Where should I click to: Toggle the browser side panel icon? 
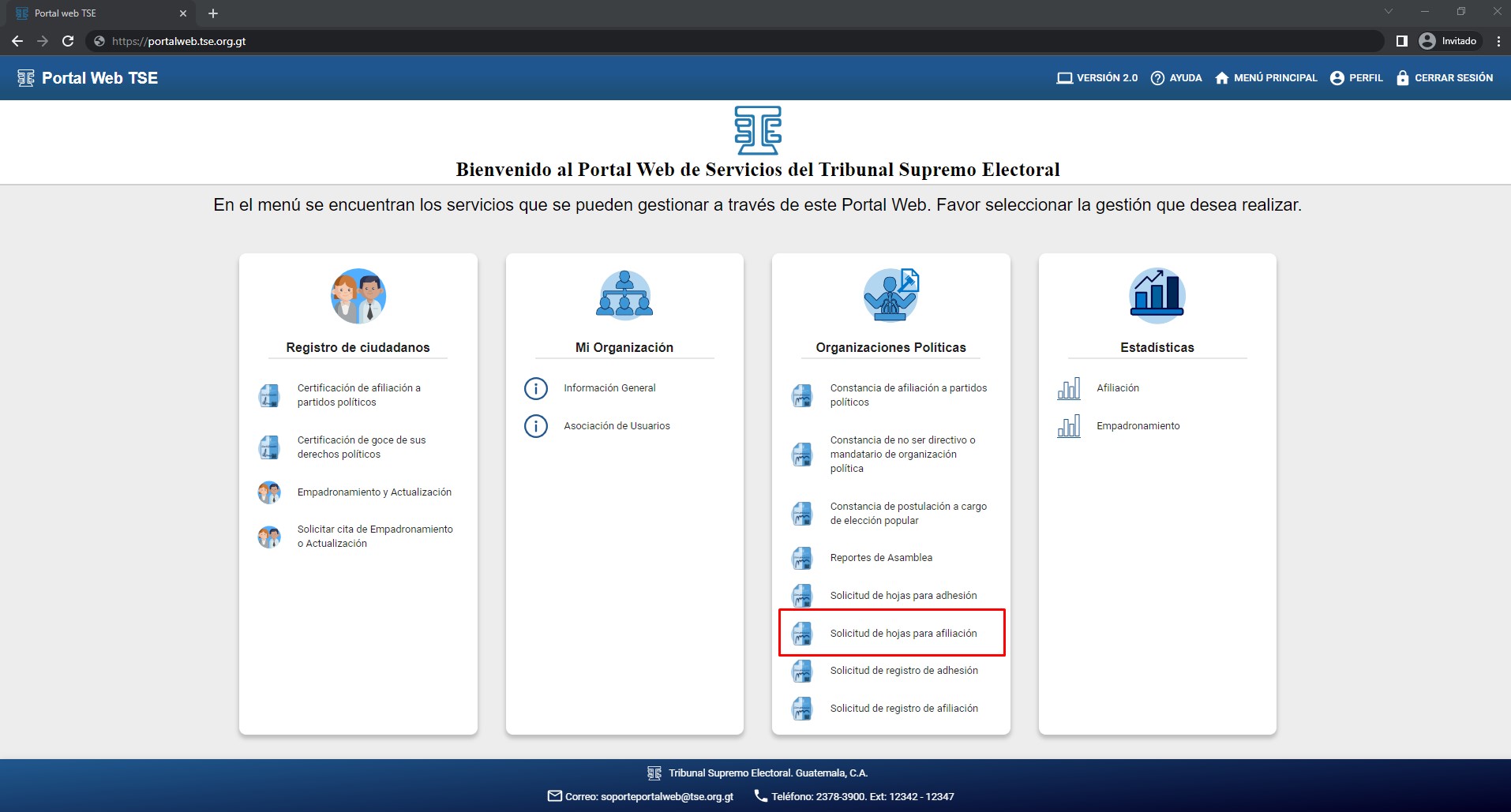pyautogui.click(x=1401, y=41)
